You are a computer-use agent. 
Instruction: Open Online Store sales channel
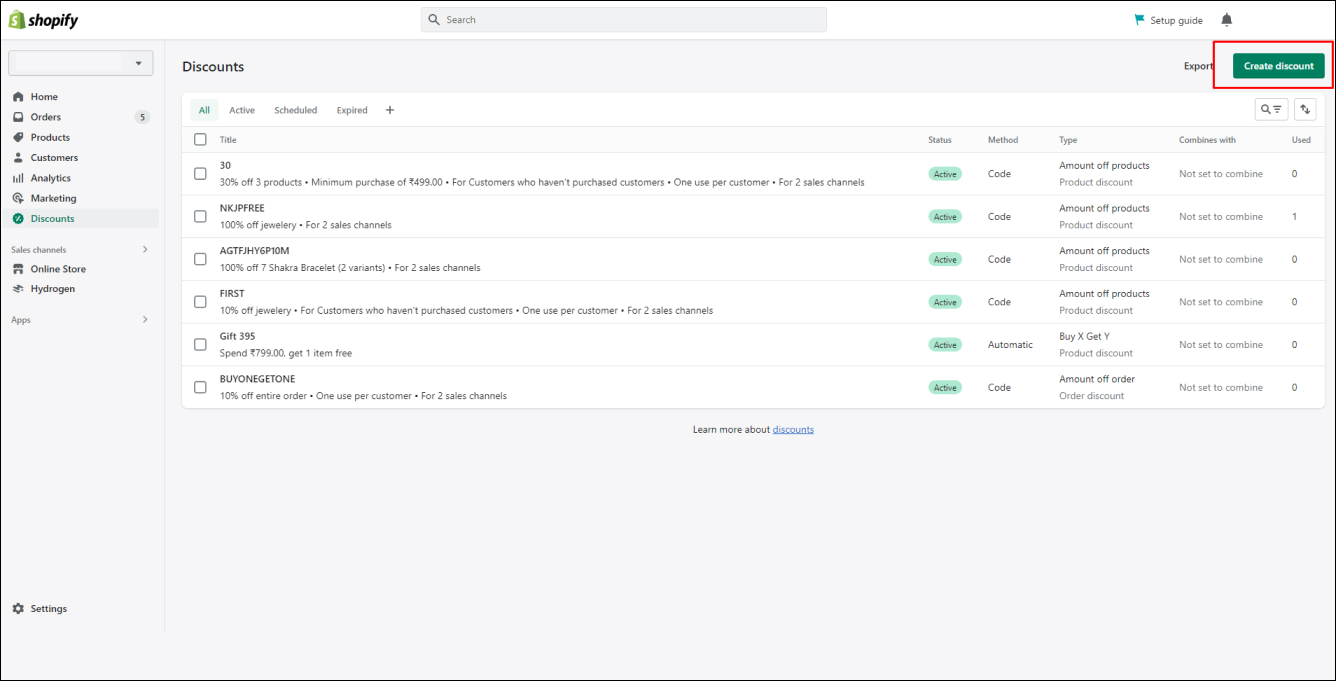[x=58, y=269]
